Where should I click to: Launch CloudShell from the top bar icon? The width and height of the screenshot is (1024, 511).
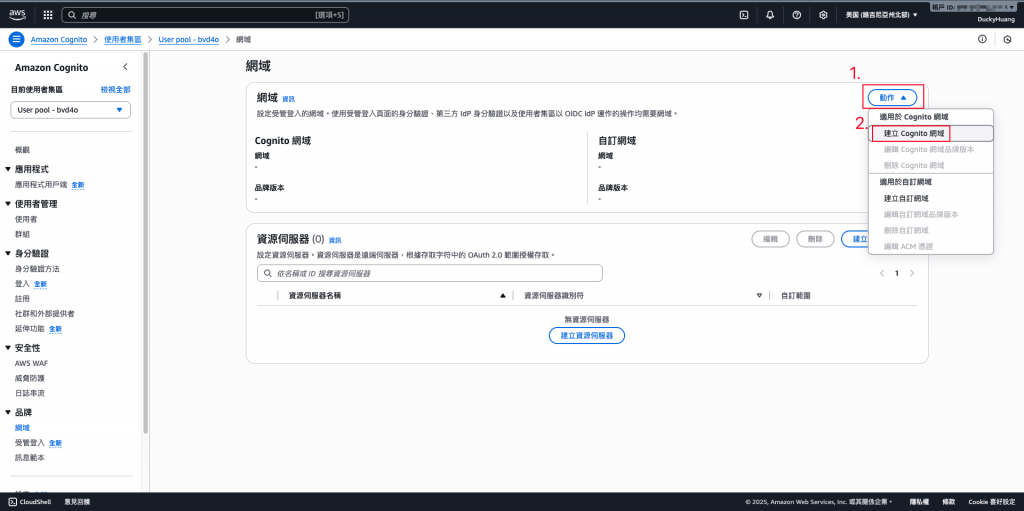click(743, 14)
